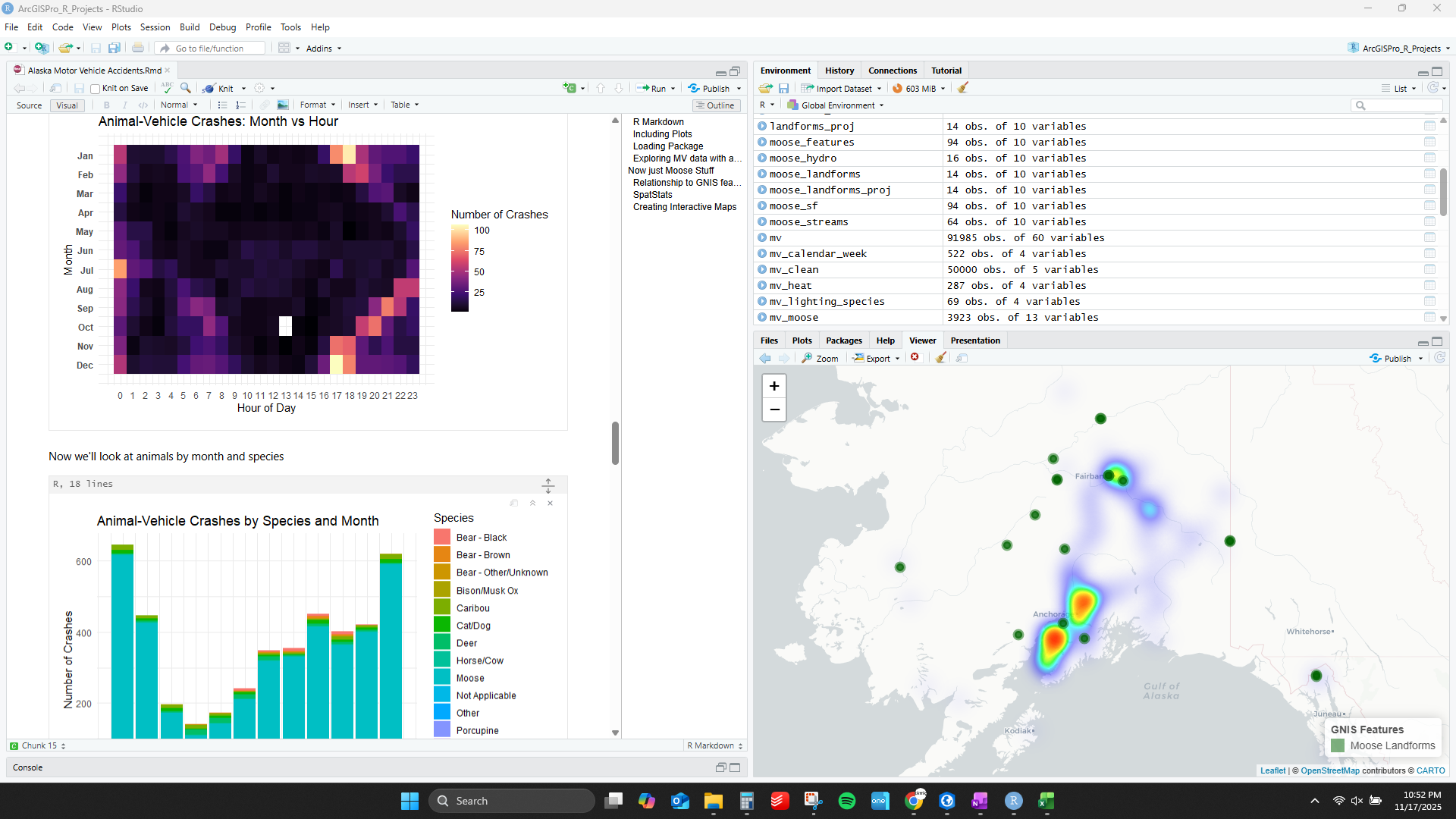Click the red remove viewer item icon
1456x819 pixels.
(x=915, y=358)
